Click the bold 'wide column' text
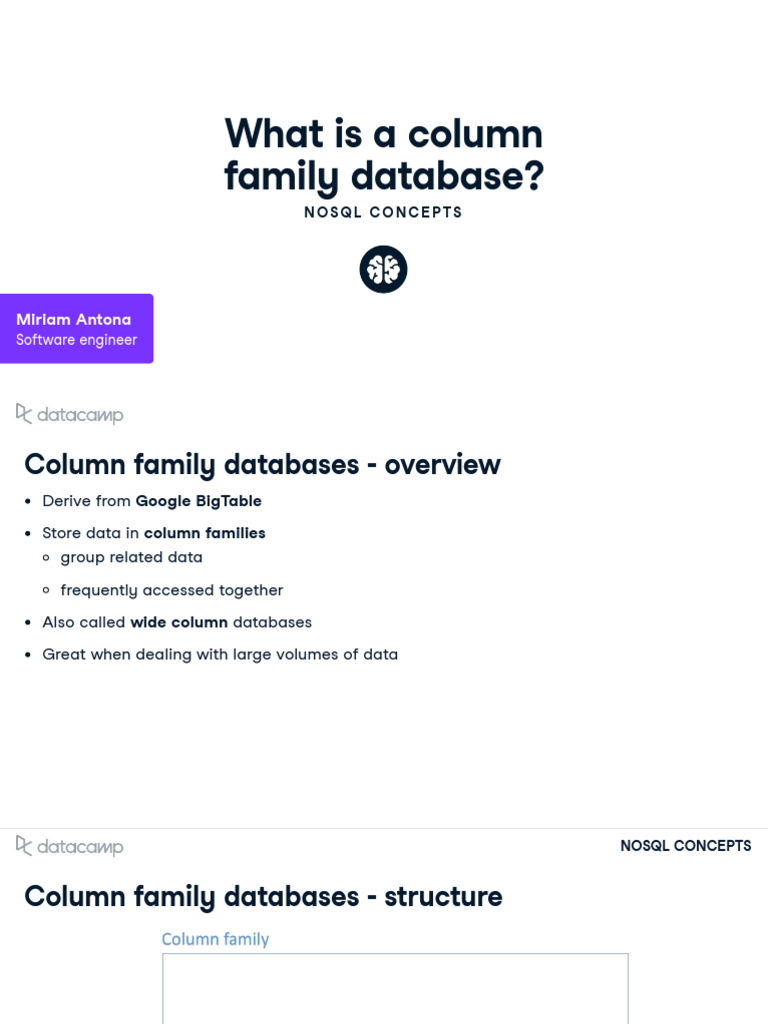Image resolution: width=768 pixels, height=1024 pixels. click(179, 622)
